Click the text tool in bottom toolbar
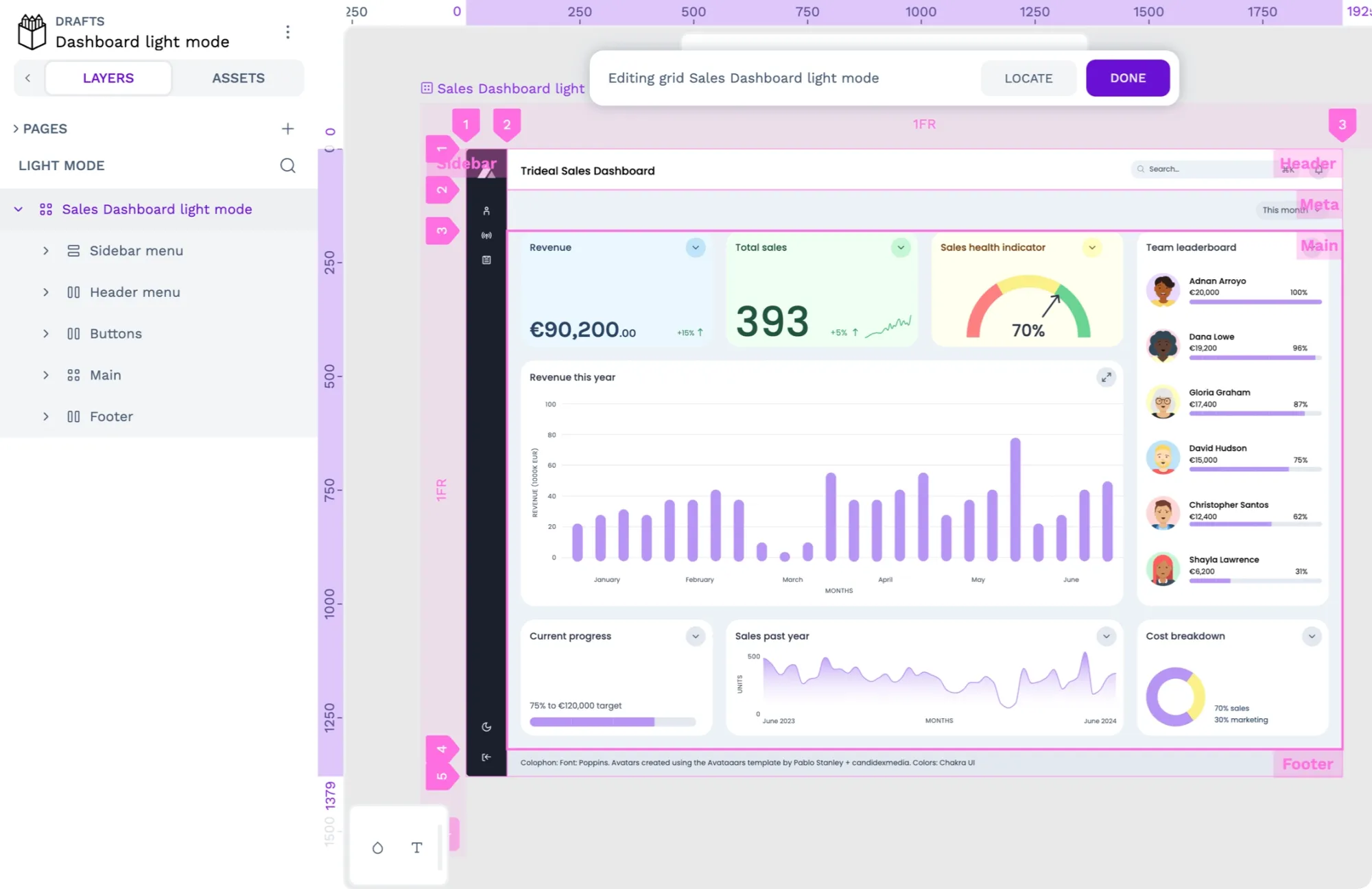The height and width of the screenshot is (889, 1372). pyautogui.click(x=417, y=848)
